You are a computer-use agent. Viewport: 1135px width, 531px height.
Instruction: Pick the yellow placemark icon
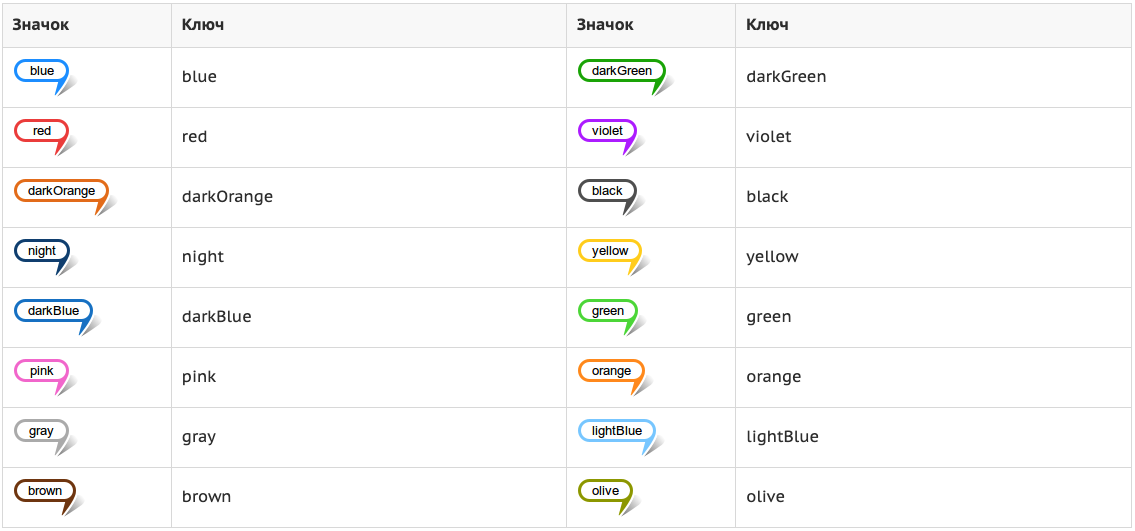point(614,257)
